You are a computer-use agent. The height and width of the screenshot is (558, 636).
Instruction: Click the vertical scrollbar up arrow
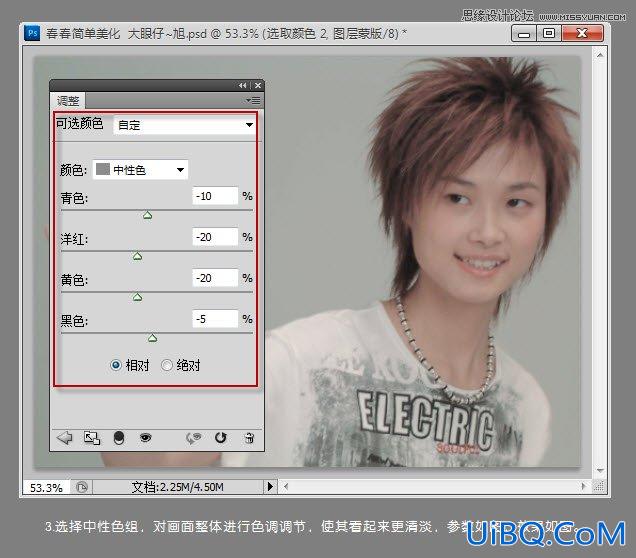pyautogui.click(x=600, y=54)
